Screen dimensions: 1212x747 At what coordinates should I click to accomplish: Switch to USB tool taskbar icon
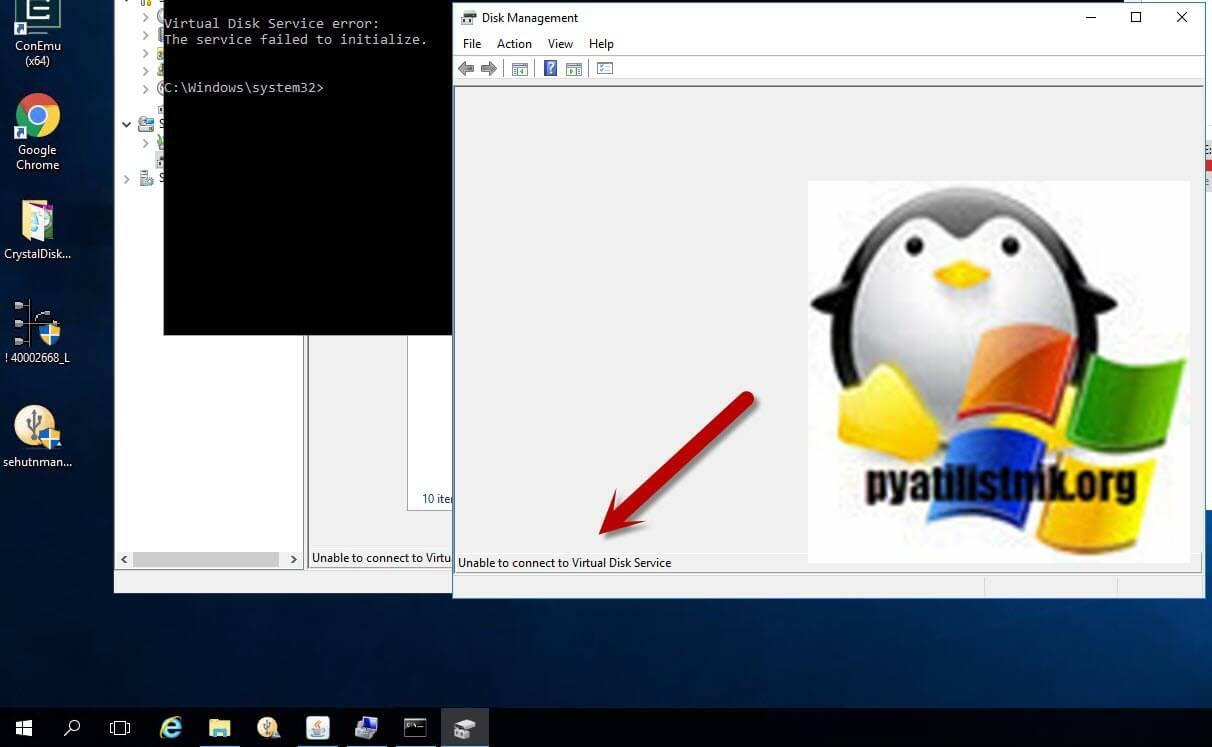[268, 727]
